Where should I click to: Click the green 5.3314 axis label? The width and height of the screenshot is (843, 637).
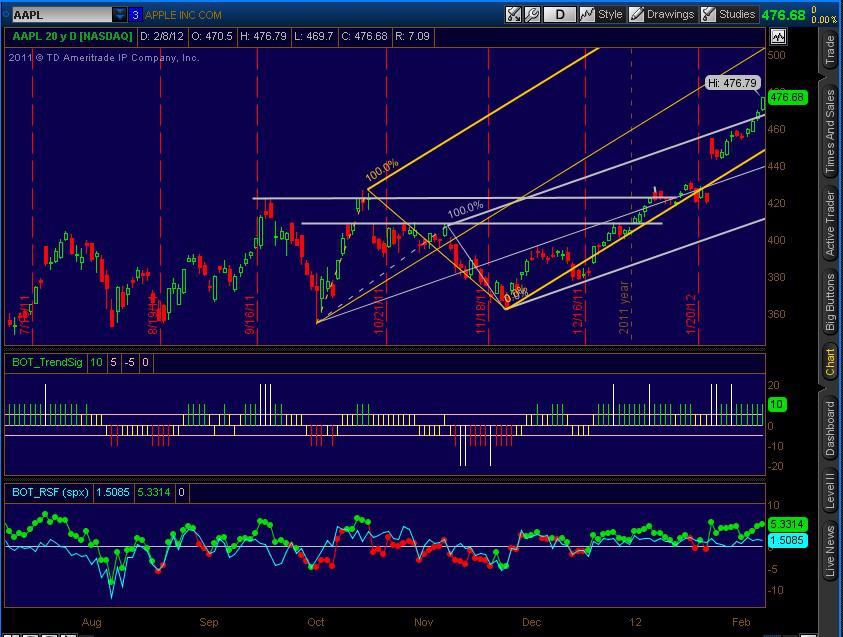click(787, 524)
